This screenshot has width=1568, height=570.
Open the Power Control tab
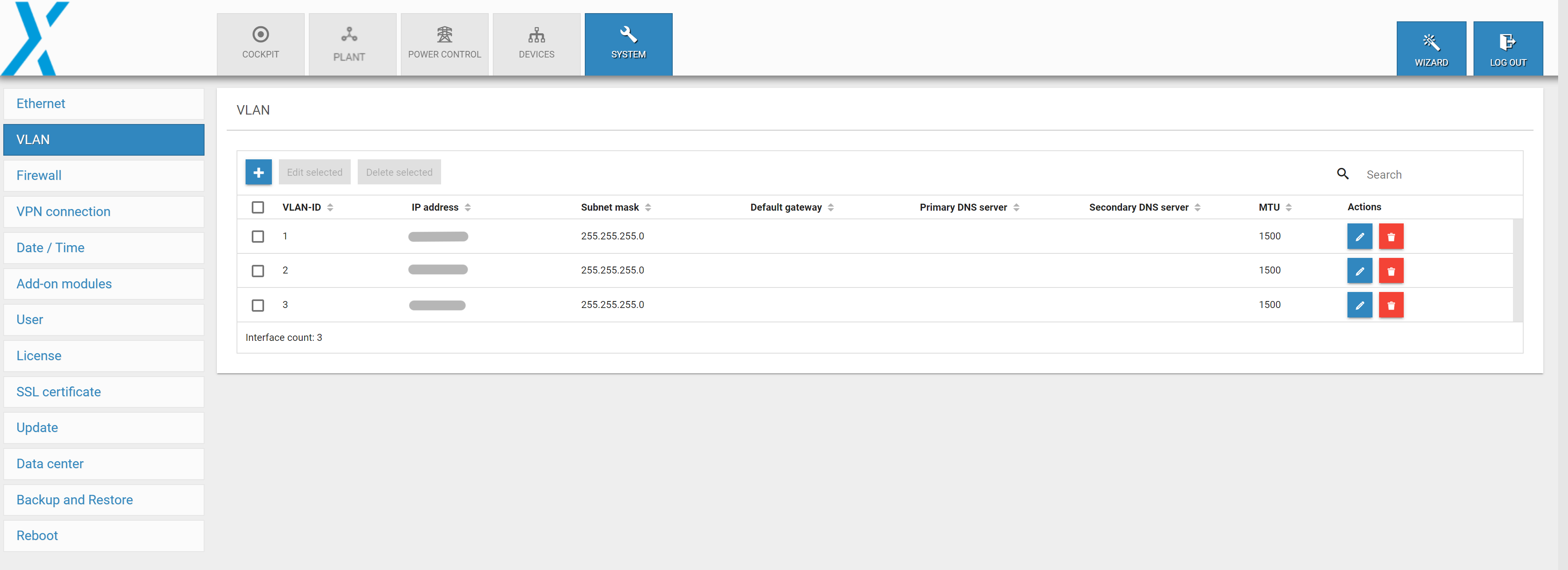coord(444,44)
